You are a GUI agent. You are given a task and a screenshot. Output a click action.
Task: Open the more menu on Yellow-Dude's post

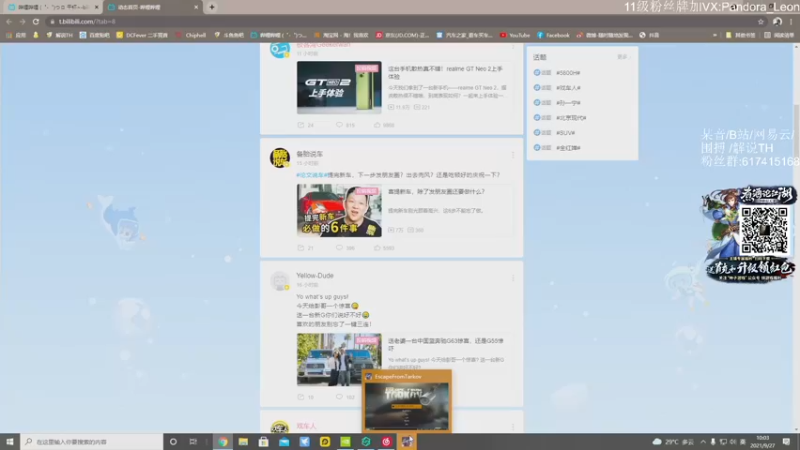(513, 278)
